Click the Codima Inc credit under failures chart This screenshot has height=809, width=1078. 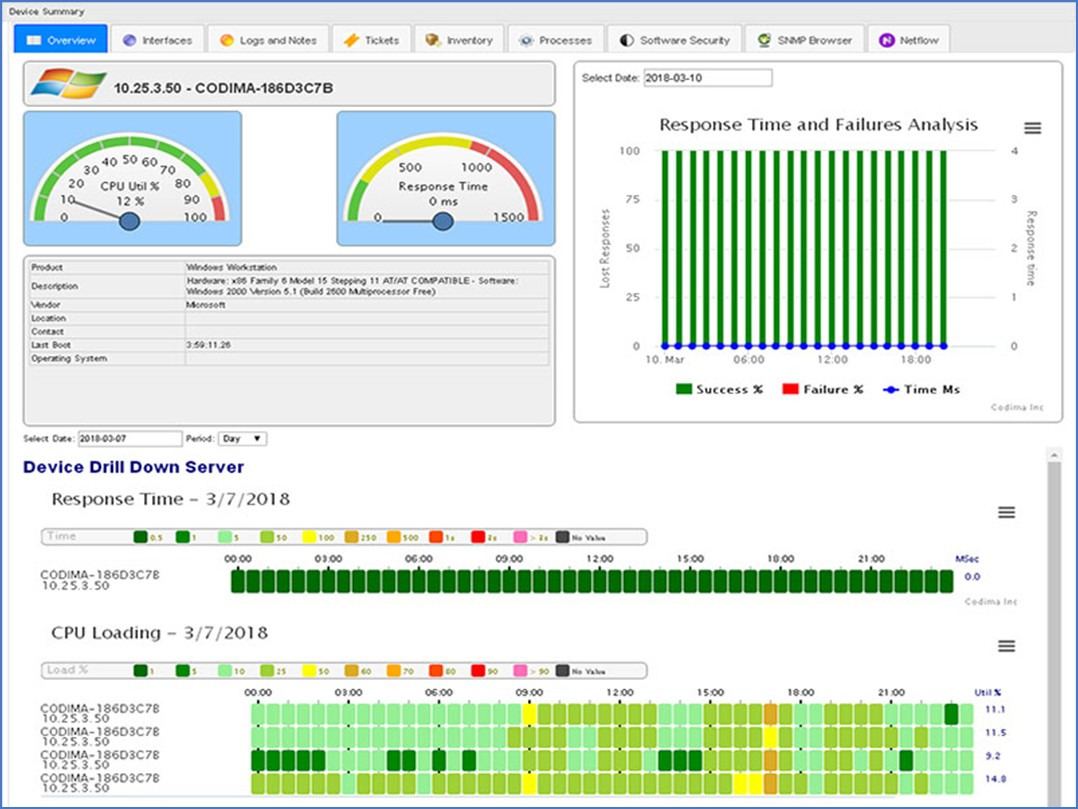(1017, 408)
